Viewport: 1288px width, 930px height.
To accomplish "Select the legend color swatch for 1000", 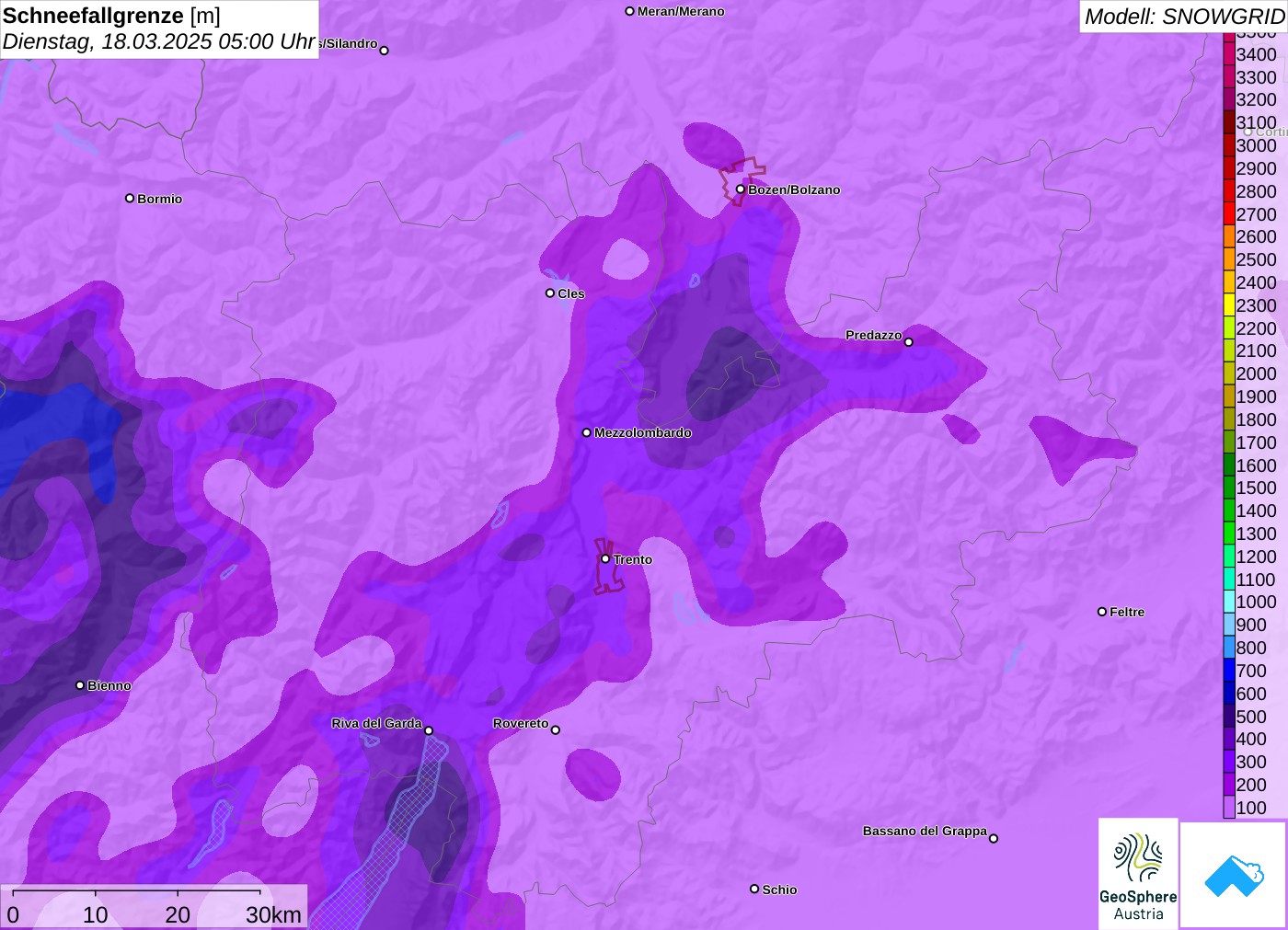I will click(x=1229, y=602).
